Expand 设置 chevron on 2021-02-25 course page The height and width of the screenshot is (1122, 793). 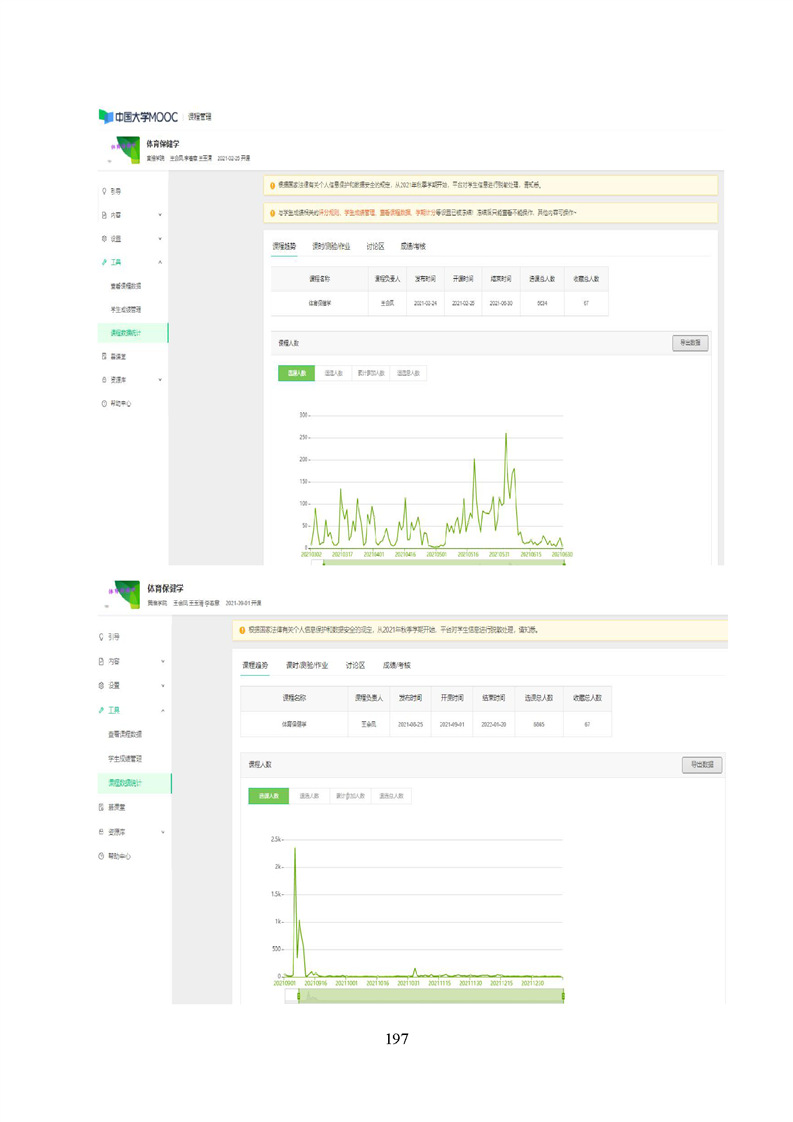(160, 238)
